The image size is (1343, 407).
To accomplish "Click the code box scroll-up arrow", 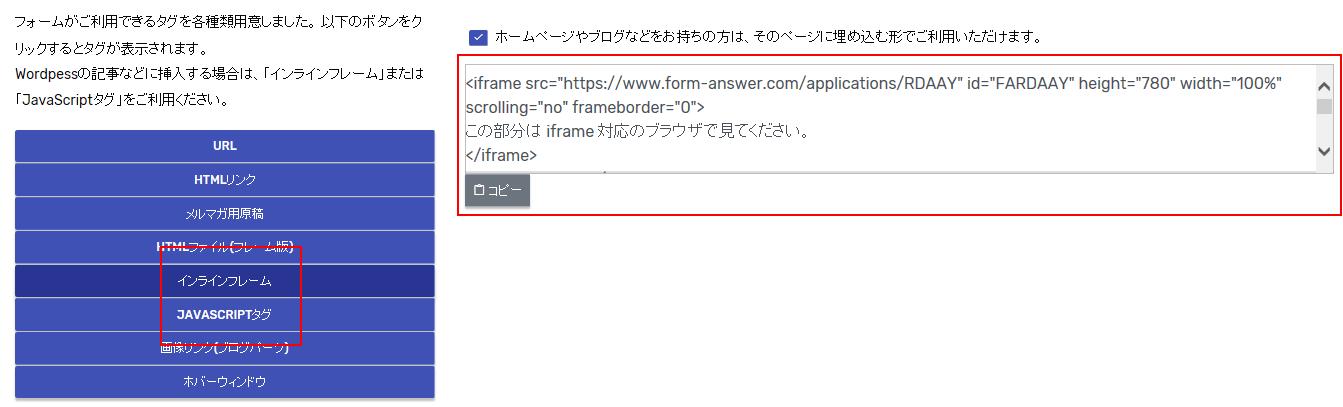I will [1324, 85].
